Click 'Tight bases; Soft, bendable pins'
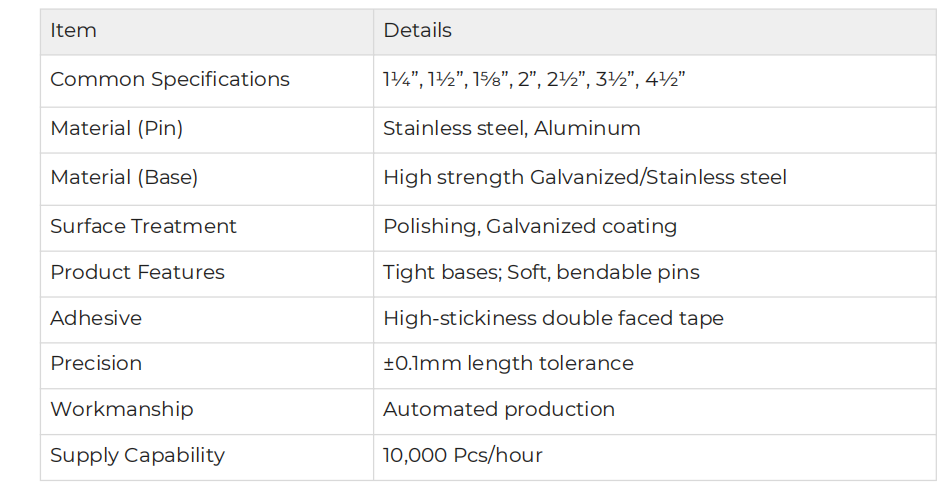This screenshot has width=938, height=494. (x=541, y=273)
